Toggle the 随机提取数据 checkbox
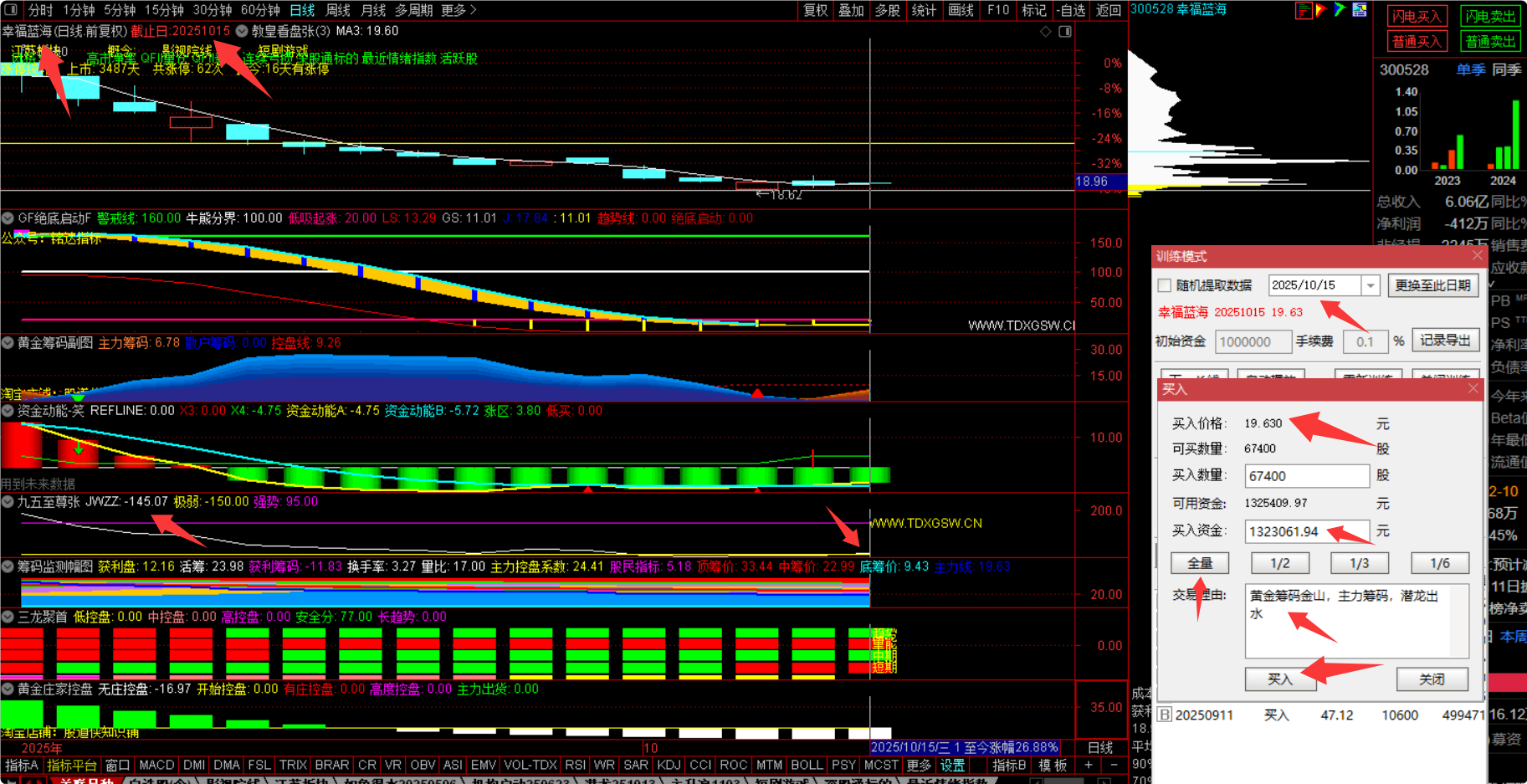The height and width of the screenshot is (784, 1527). tap(1164, 286)
